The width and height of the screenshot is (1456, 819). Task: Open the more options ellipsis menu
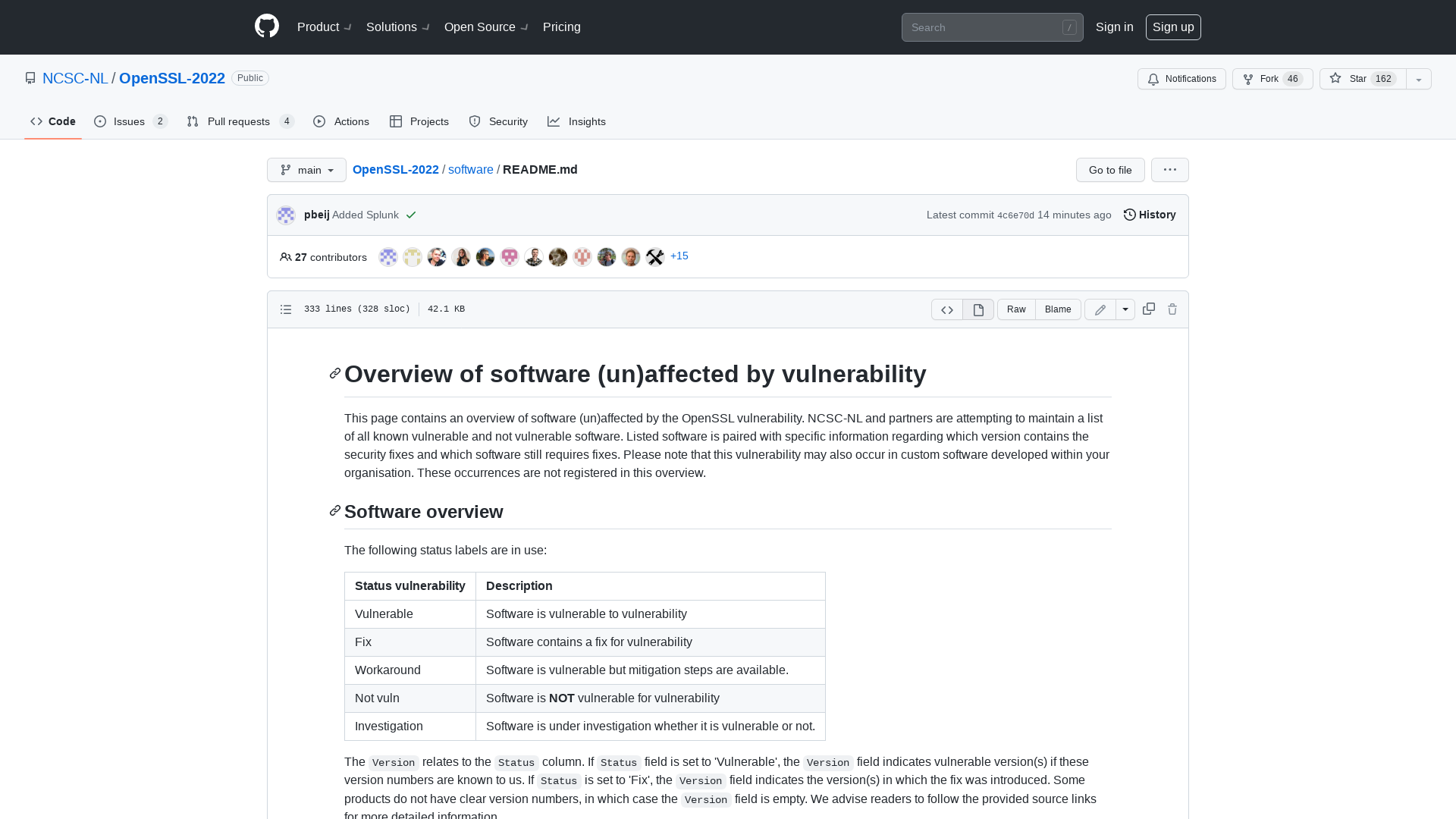pos(1169,170)
